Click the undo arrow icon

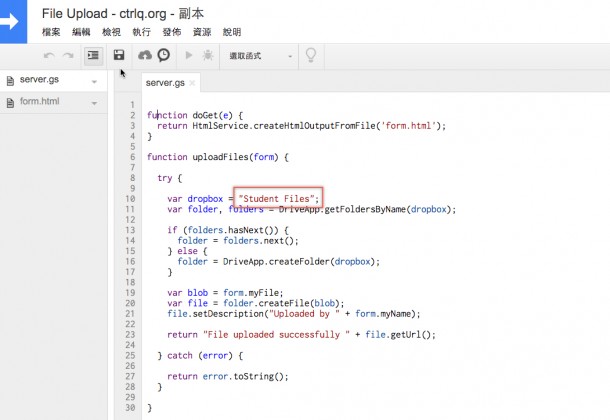tap(49, 55)
